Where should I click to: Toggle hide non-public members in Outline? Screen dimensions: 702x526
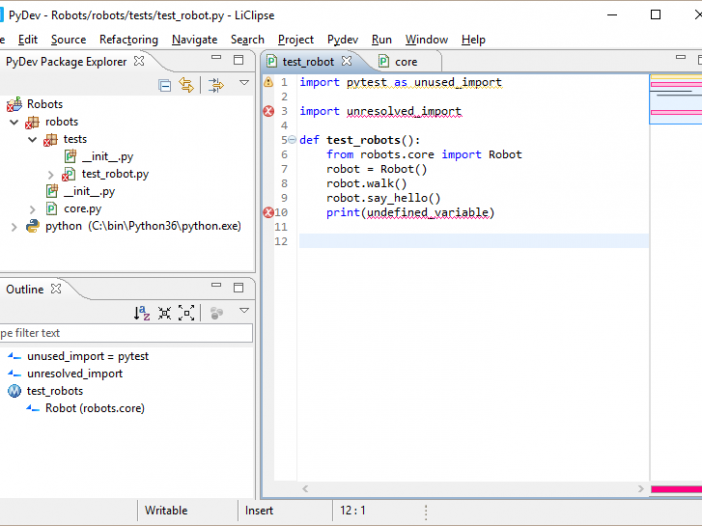[217, 313]
